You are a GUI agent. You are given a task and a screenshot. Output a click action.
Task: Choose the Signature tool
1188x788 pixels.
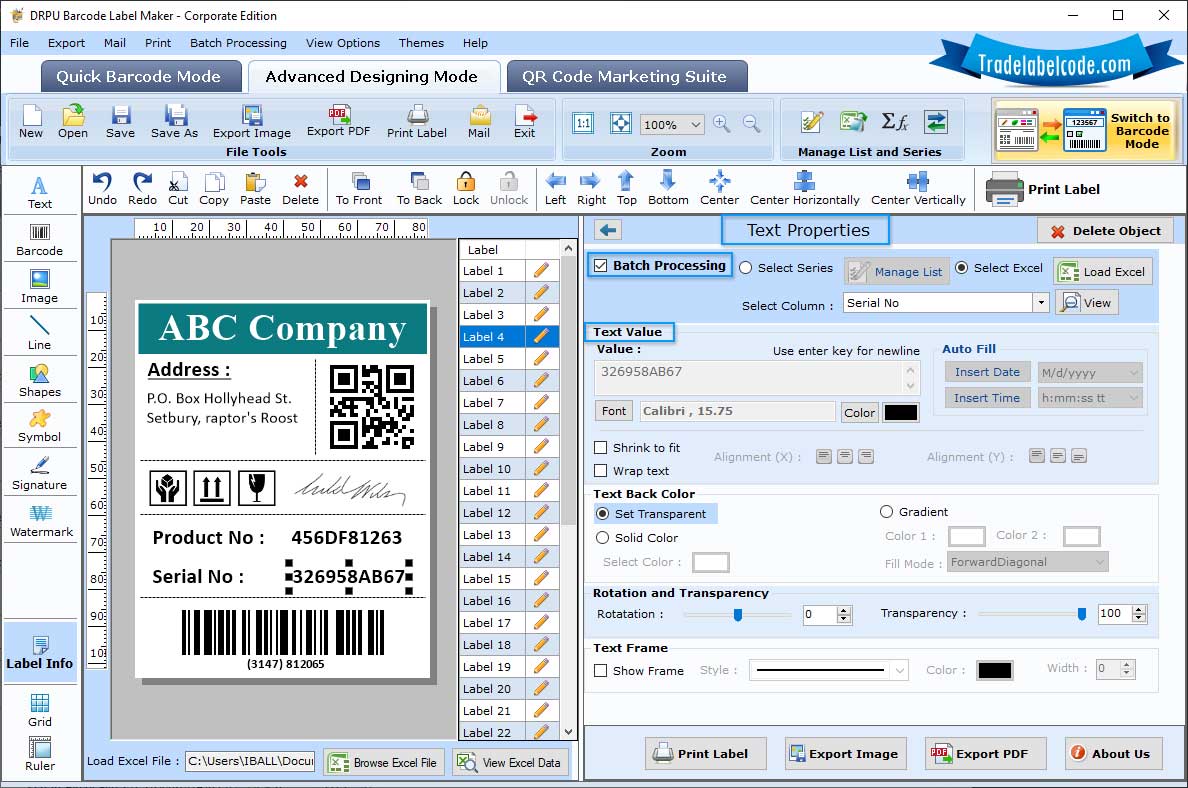39,474
